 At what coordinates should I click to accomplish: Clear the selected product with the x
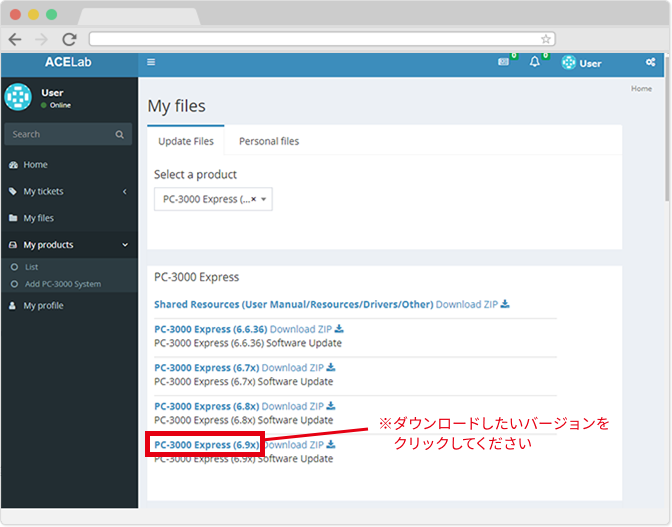254,199
